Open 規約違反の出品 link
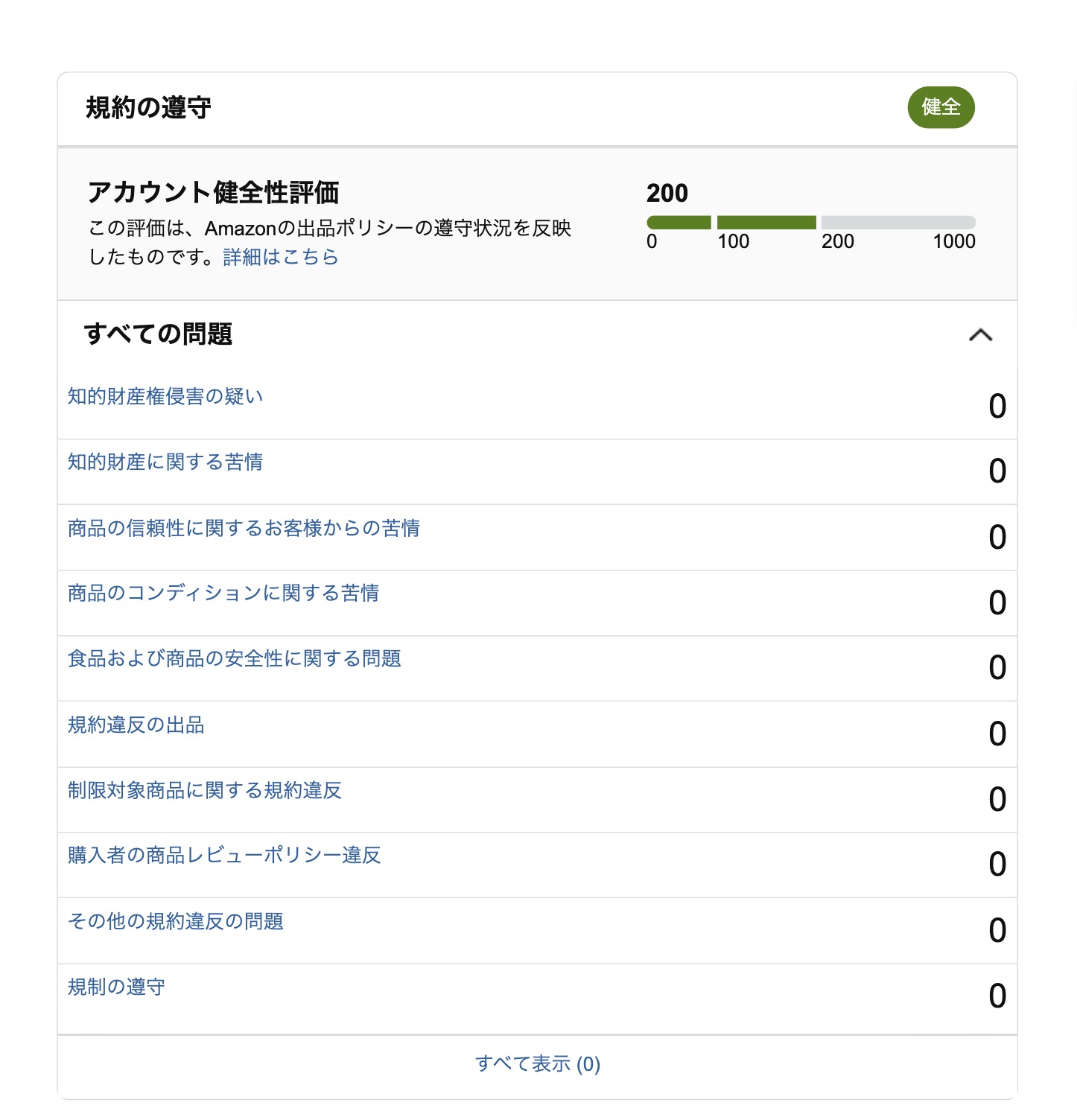Image resolution: width=1077 pixels, height=1120 pixels. [136, 725]
